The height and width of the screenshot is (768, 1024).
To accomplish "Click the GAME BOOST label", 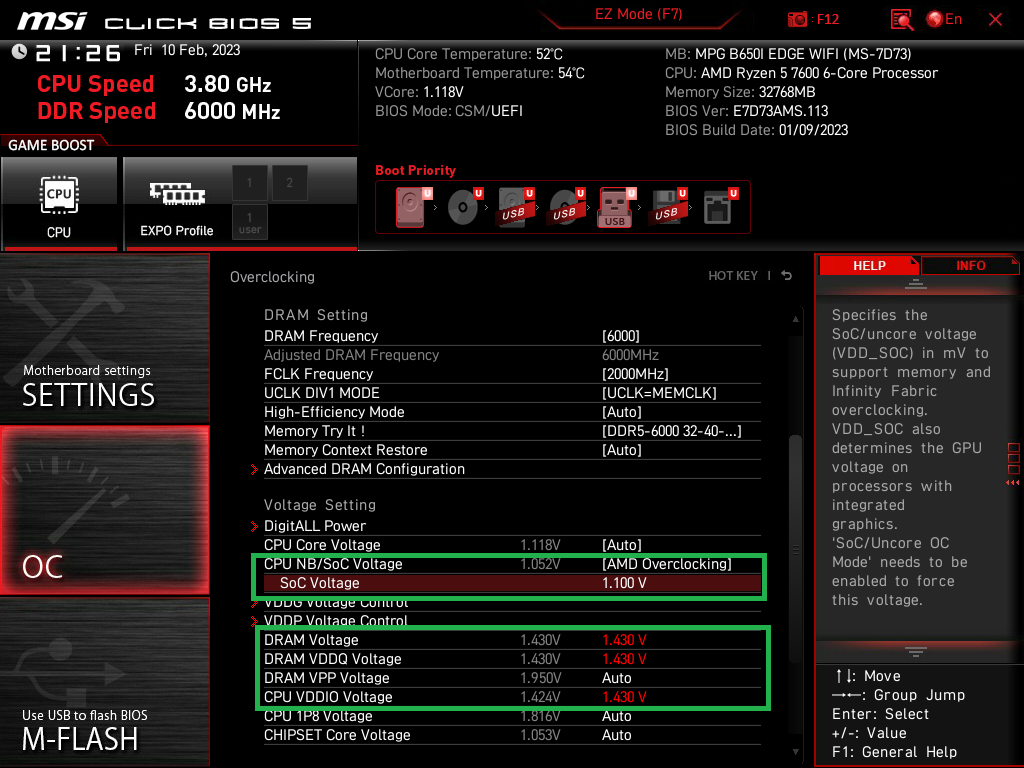I will pos(51,145).
